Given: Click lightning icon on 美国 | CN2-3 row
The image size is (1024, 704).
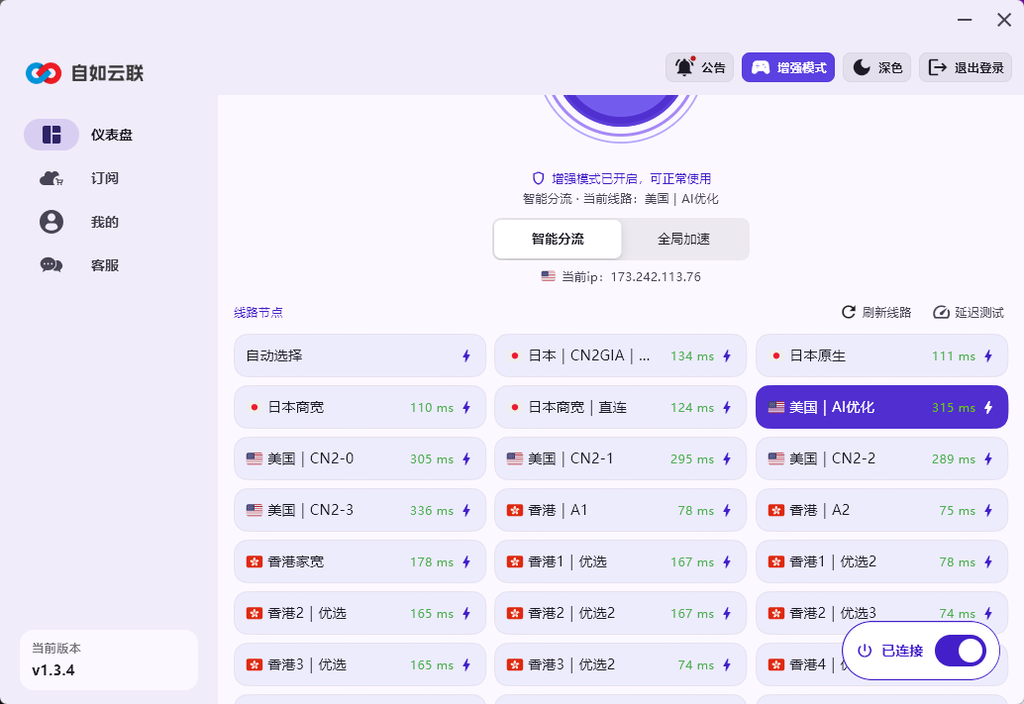Looking at the screenshot, I should [466, 511].
